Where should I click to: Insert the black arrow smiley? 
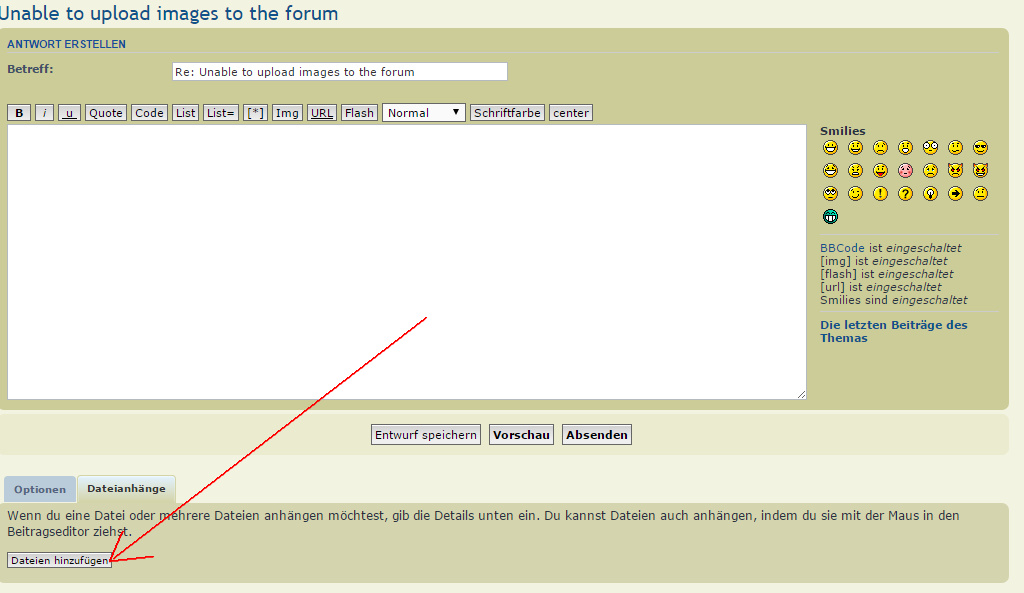click(x=955, y=194)
